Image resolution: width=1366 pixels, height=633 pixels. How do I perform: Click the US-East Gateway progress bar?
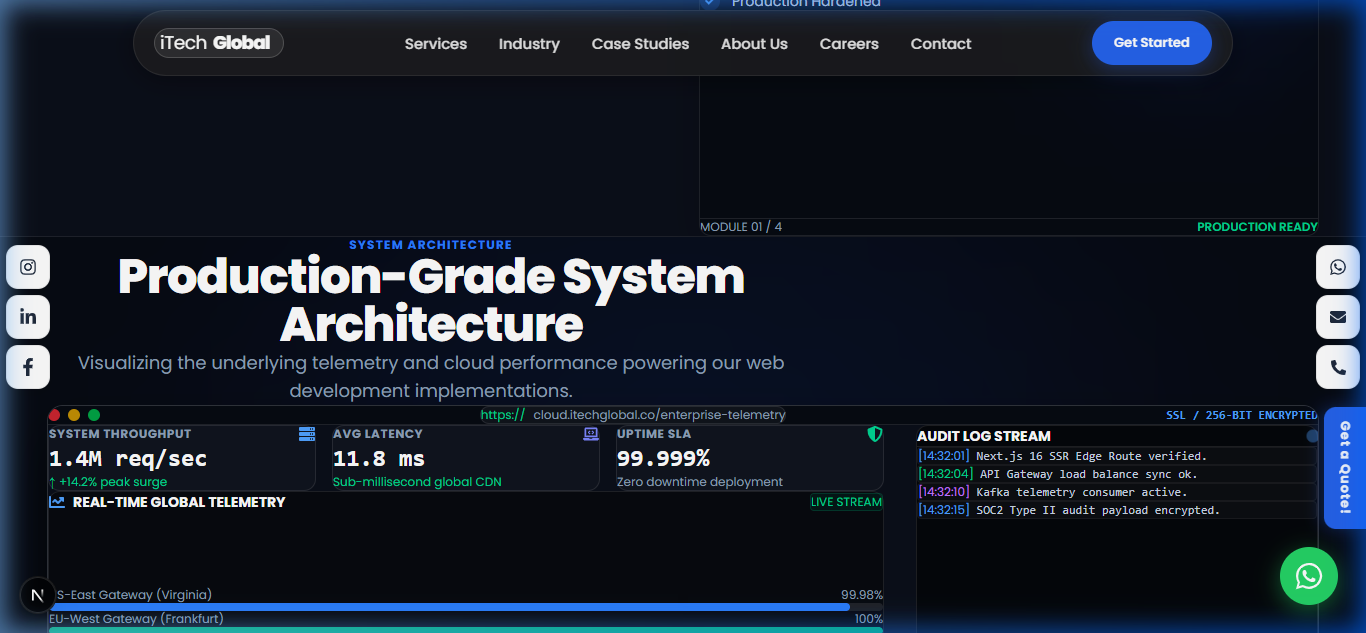pos(466,607)
